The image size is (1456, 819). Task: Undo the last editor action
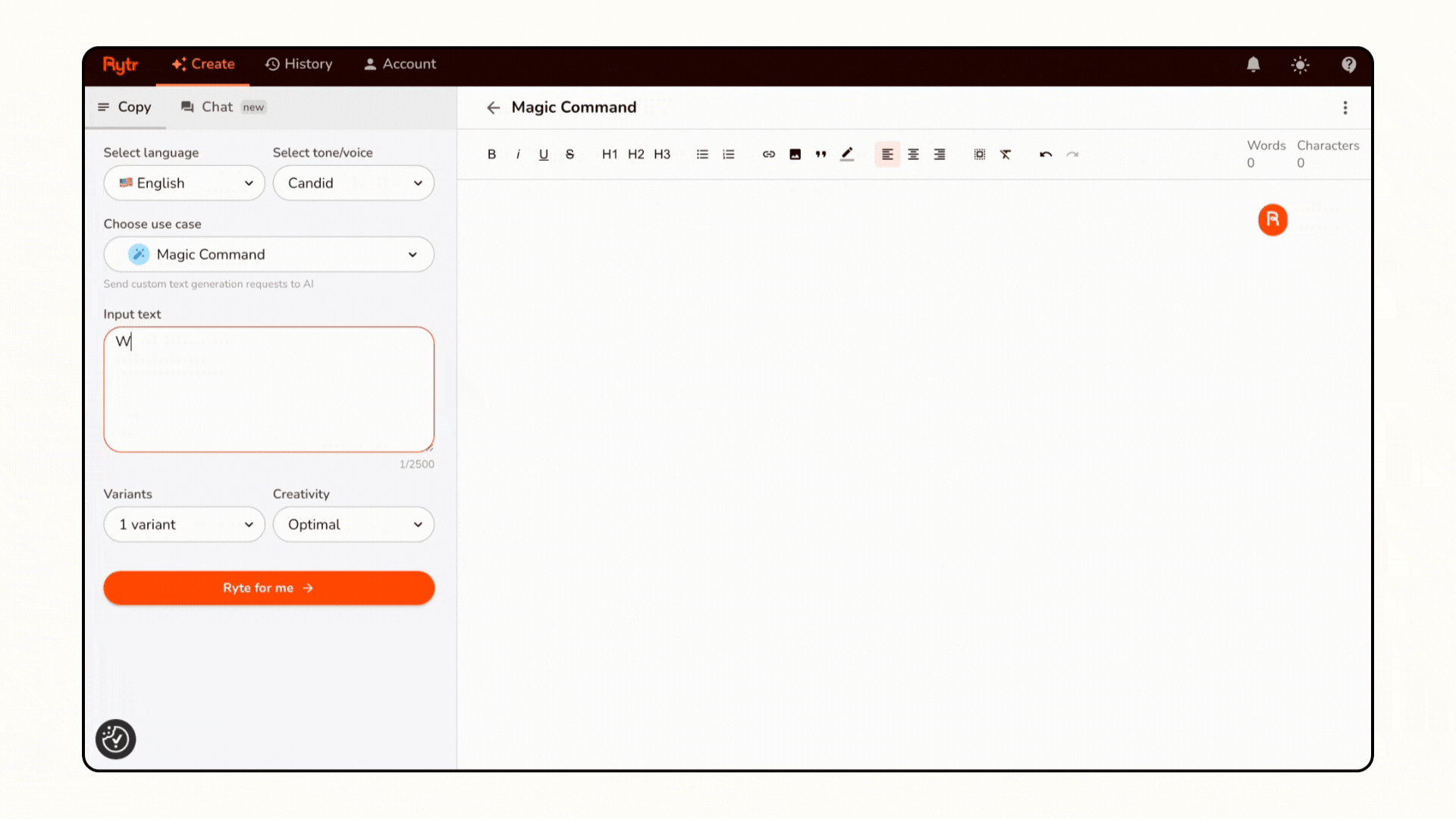pyautogui.click(x=1045, y=154)
